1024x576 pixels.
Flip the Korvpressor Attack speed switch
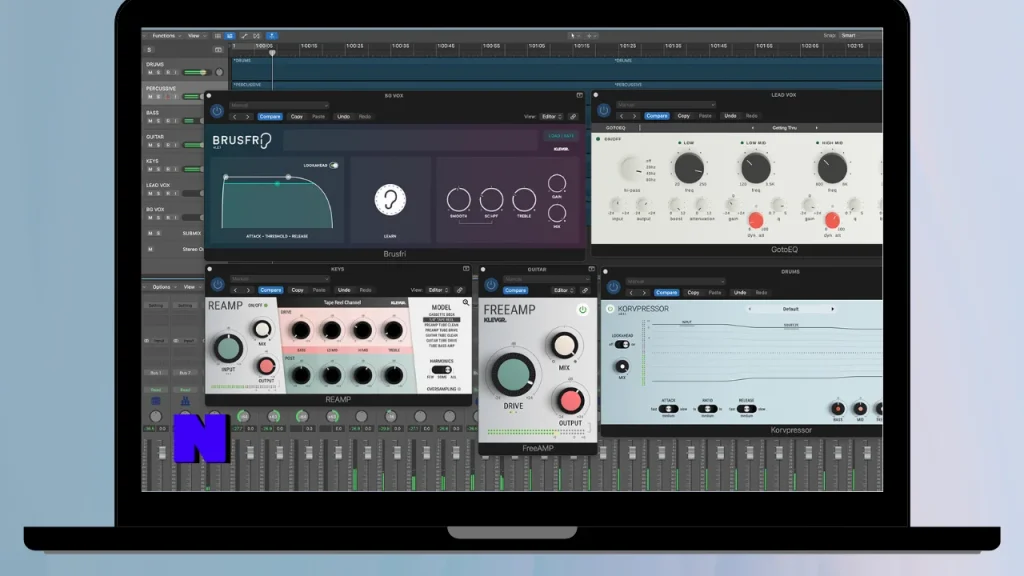point(668,409)
